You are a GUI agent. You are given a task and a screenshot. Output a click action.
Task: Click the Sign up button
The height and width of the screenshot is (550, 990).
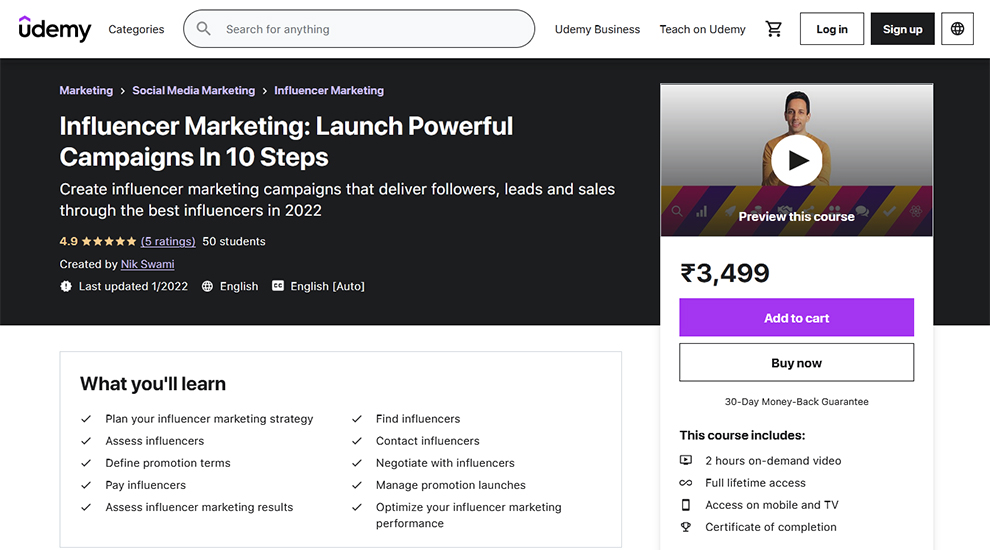point(902,29)
